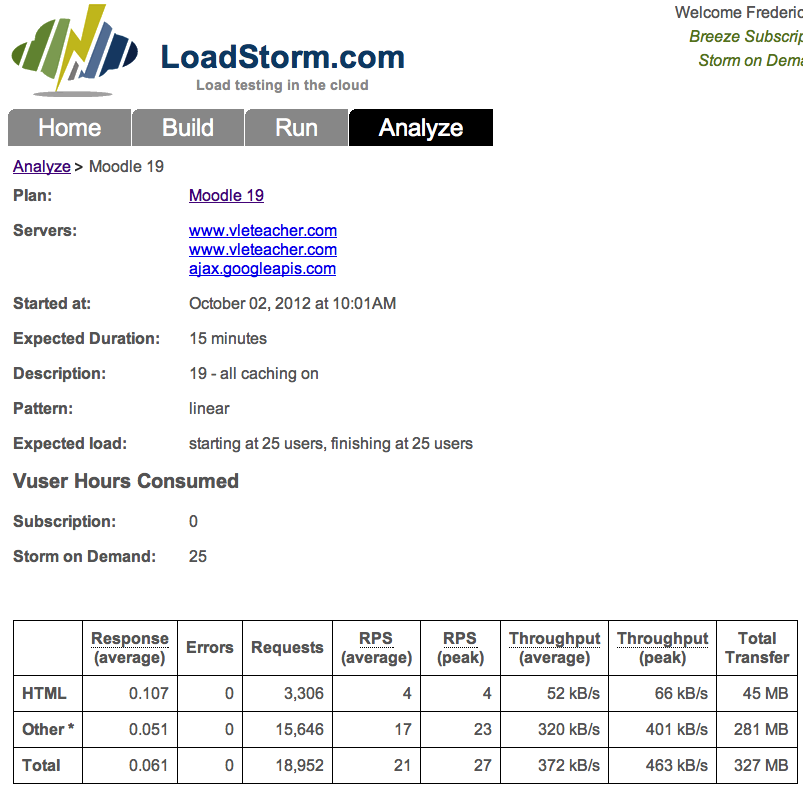Click the Analyze breadcrumb link

click(41, 166)
